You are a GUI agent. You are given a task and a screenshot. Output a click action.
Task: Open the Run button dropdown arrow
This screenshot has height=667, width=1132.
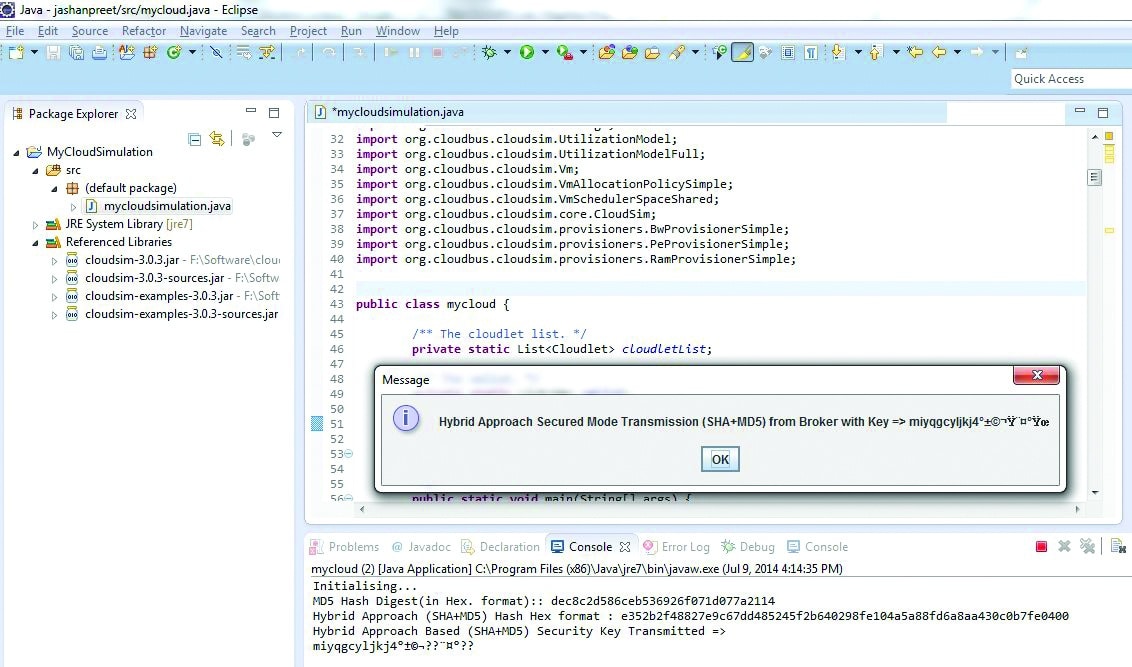pyautogui.click(x=545, y=52)
